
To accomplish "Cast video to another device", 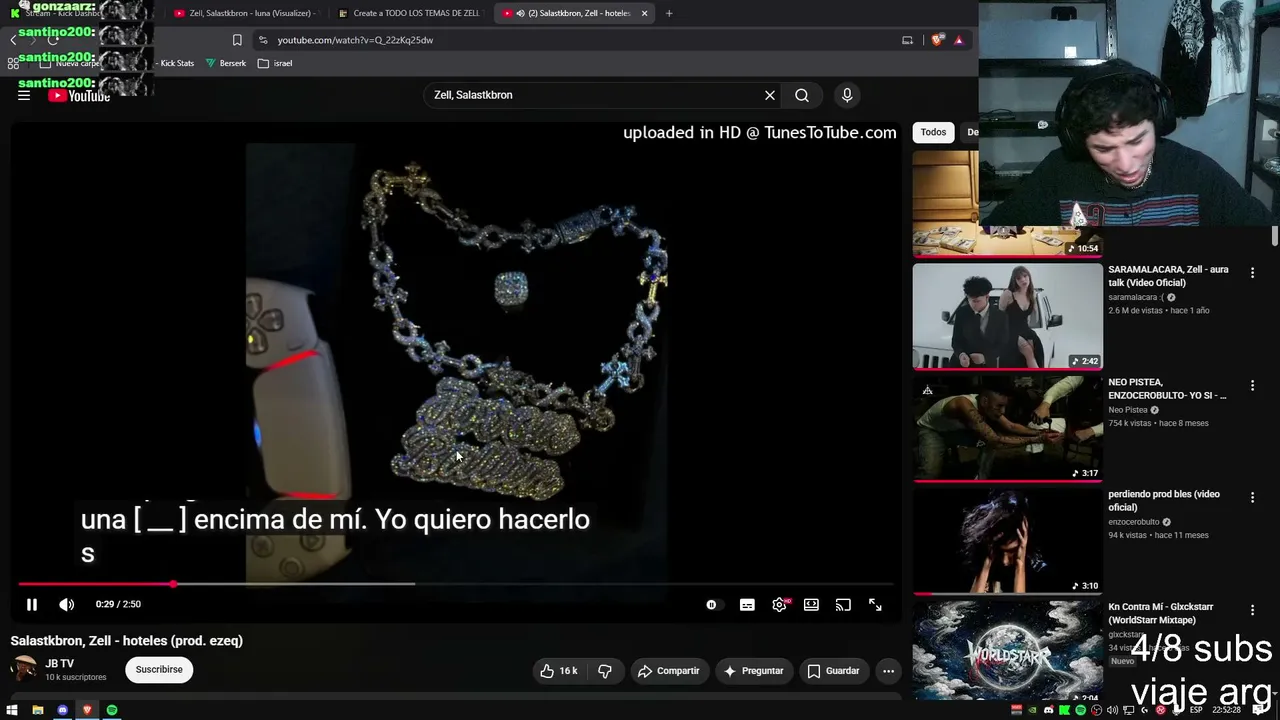I will 843,605.
